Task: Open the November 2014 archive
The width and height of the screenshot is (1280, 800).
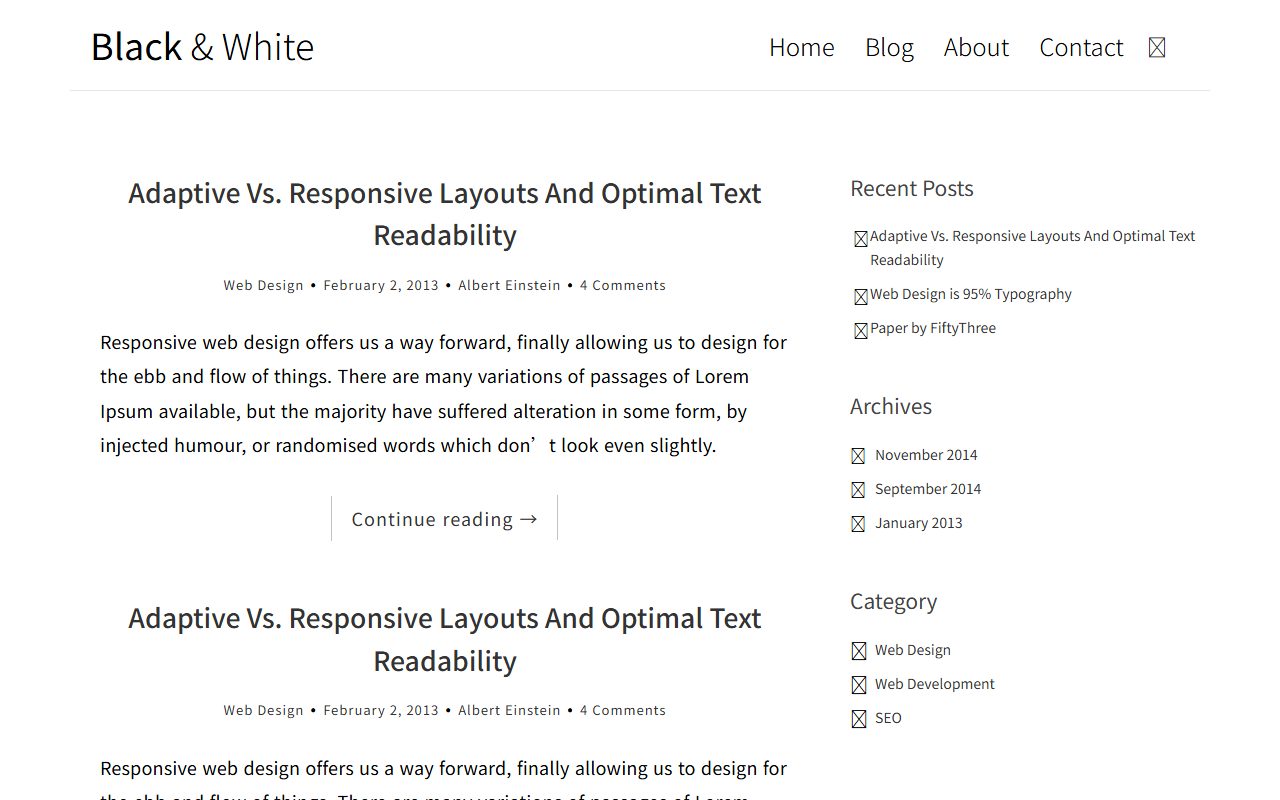Action: click(926, 455)
